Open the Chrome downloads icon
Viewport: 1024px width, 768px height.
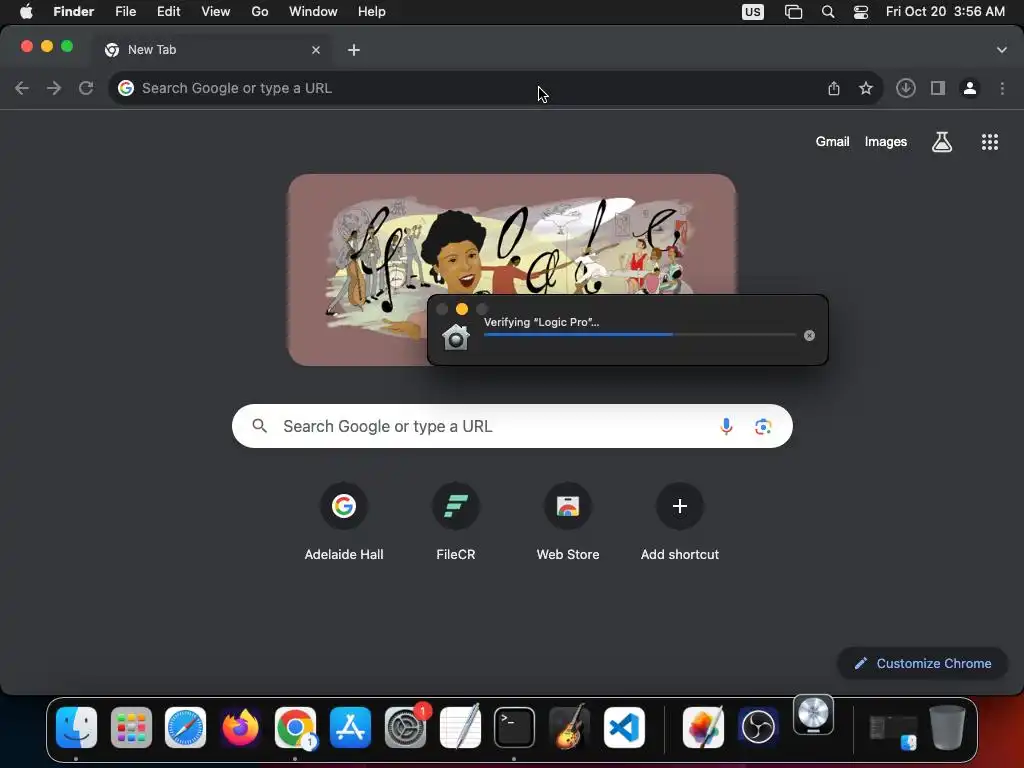coord(906,88)
